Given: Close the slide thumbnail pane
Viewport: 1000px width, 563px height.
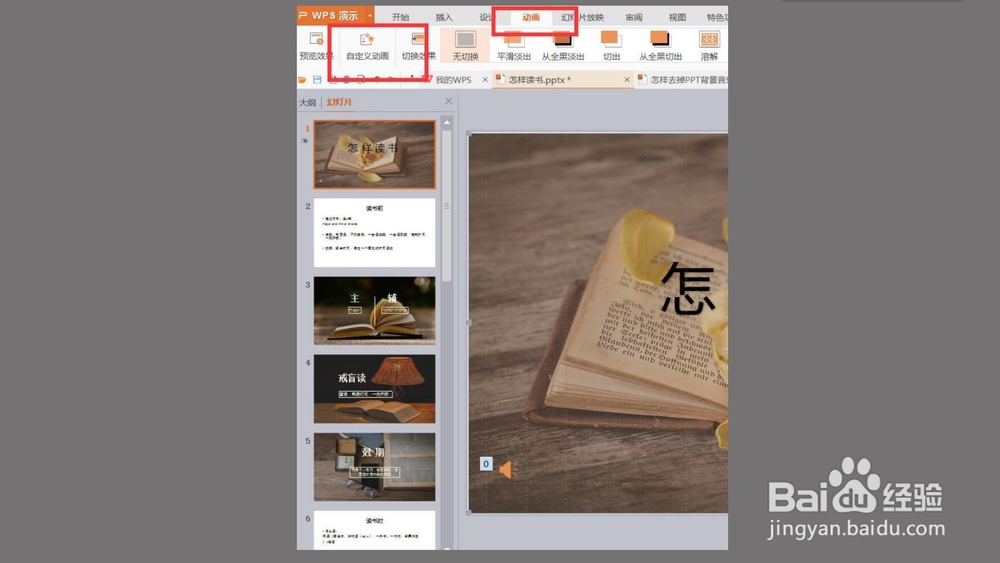Looking at the screenshot, I should click(x=448, y=101).
